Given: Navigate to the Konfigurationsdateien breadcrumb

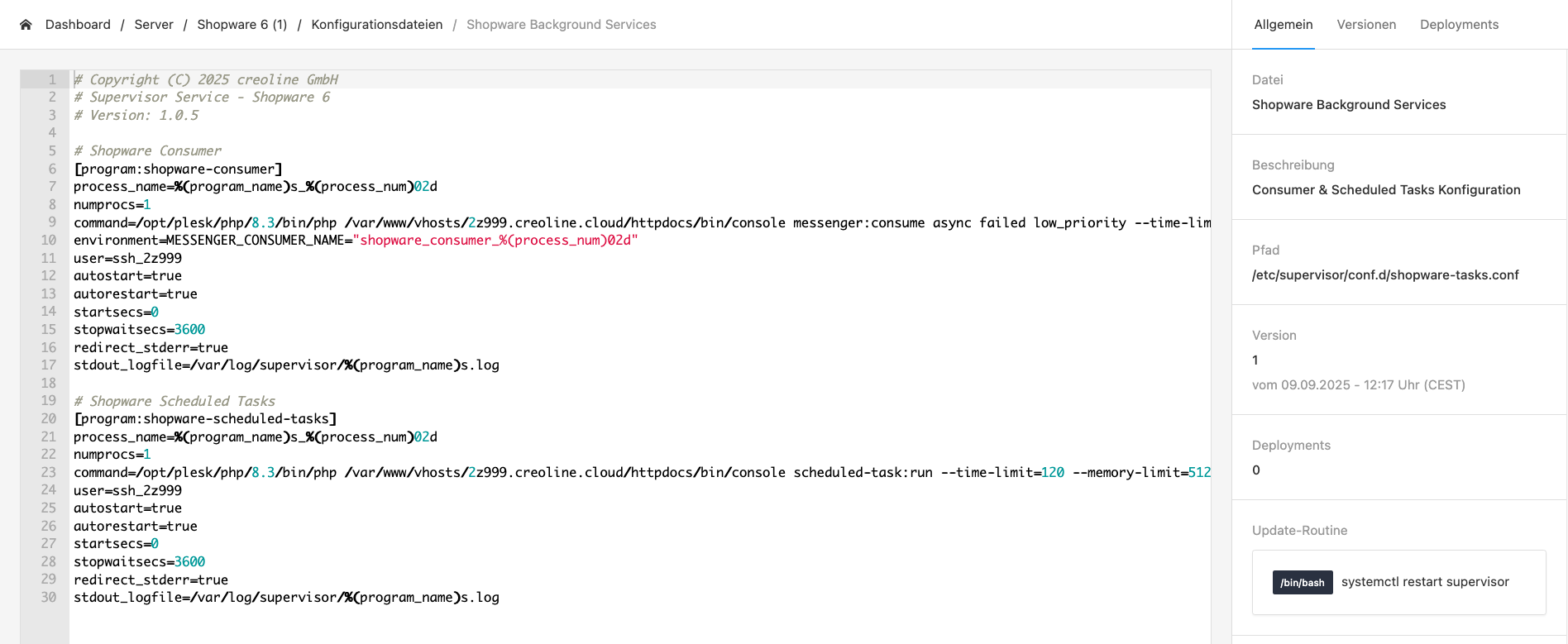Looking at the screenshot, I should [377, 25].
